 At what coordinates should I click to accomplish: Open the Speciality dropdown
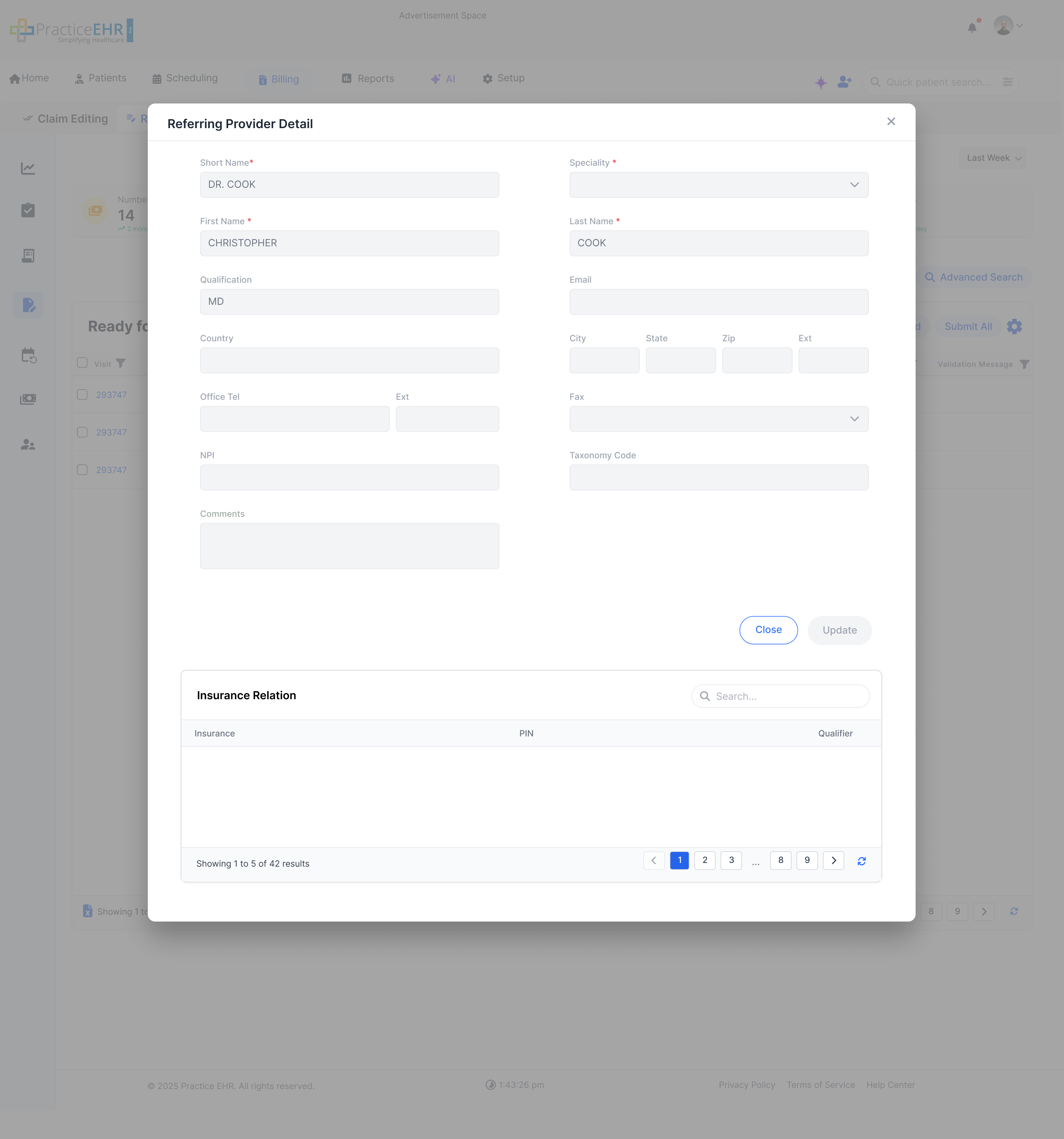(x=718, y=185)
